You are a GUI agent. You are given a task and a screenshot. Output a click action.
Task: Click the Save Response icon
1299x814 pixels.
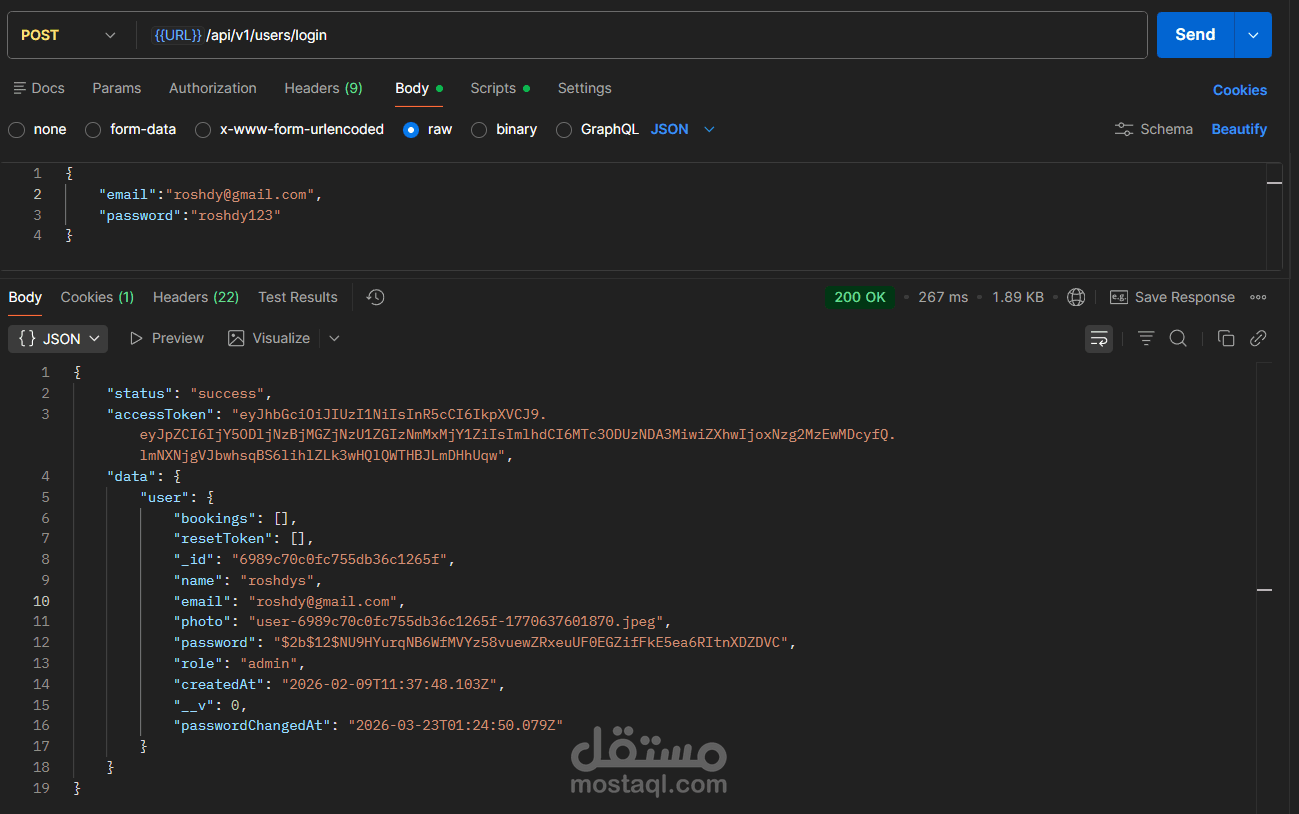pyautogui.click(x=1119, y=297)
